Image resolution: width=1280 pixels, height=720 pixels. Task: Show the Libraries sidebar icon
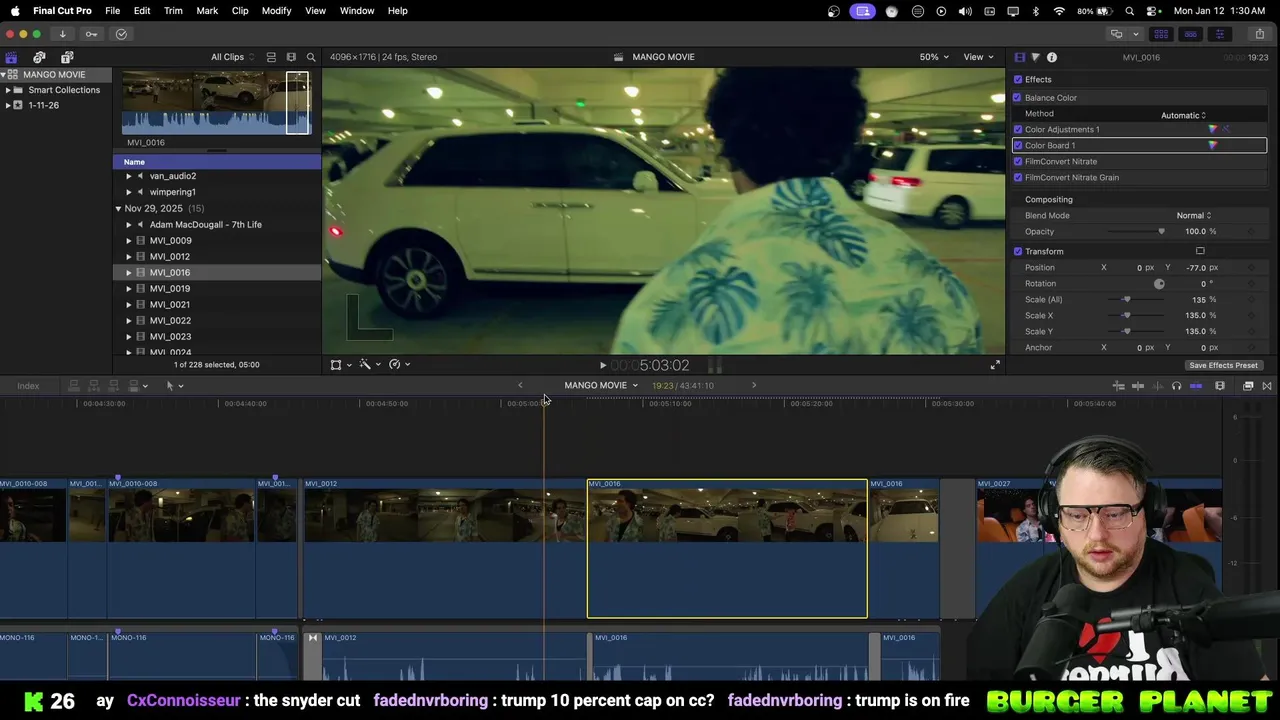click(11, 57)
